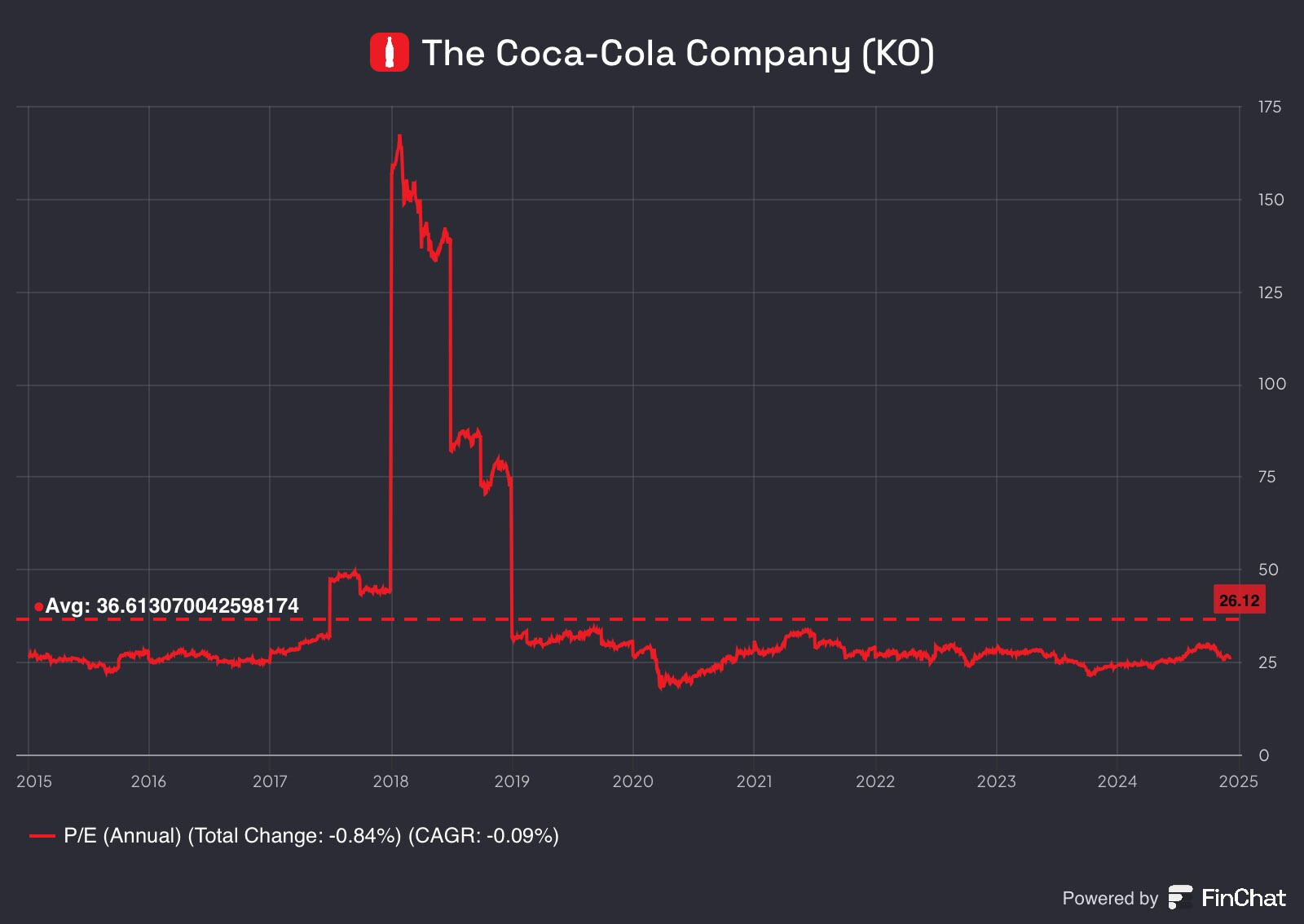Open the FinChat link text
This screenshot has width=1304, height=924.
[x=1243, y=898]
